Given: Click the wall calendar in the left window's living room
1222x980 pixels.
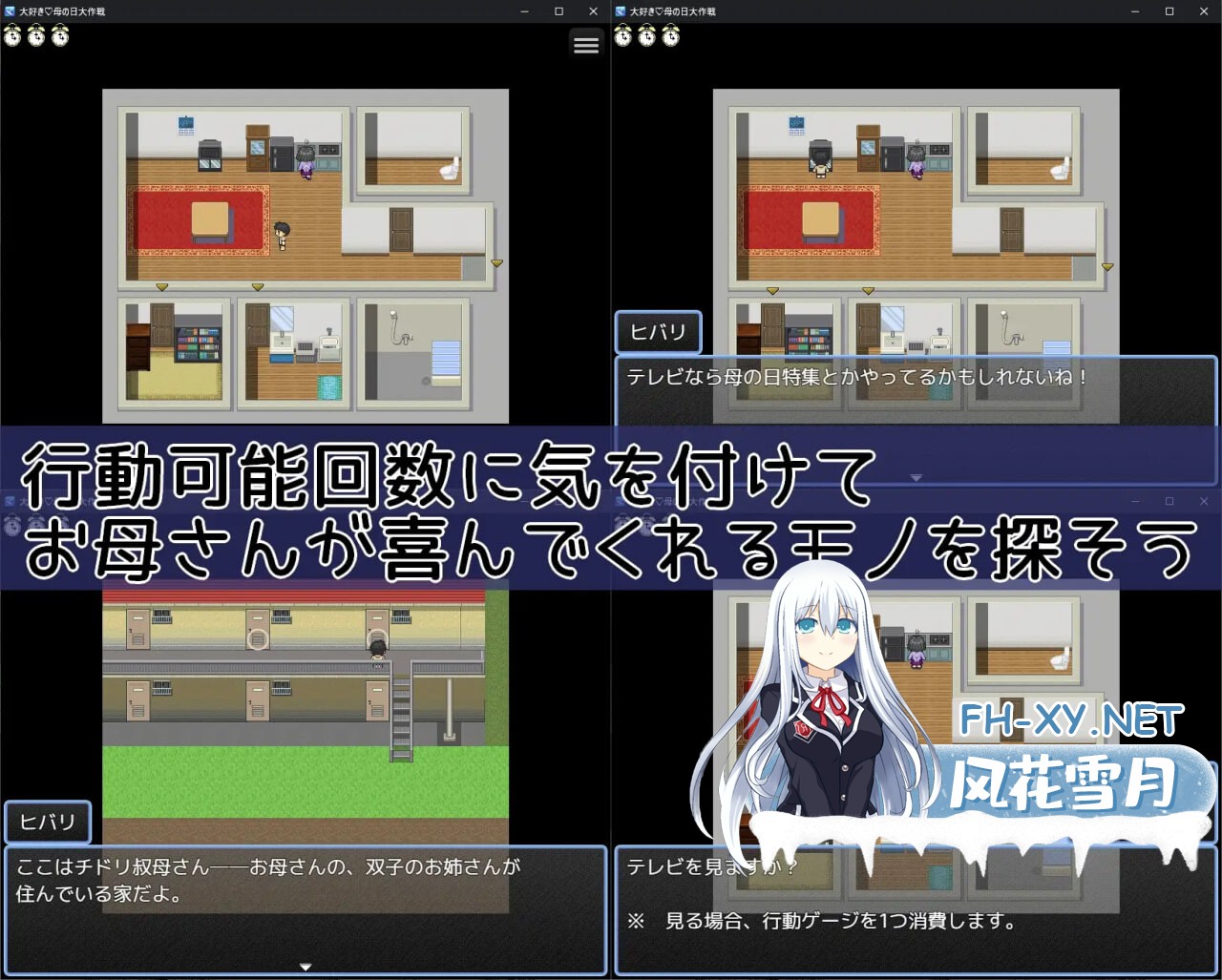Looking at the screenshot, I should (186, 124).
